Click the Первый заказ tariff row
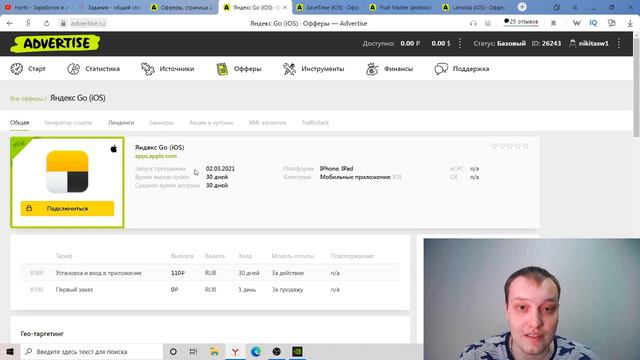Viewport: 640px width, 360px height. (x=210, y=289)
